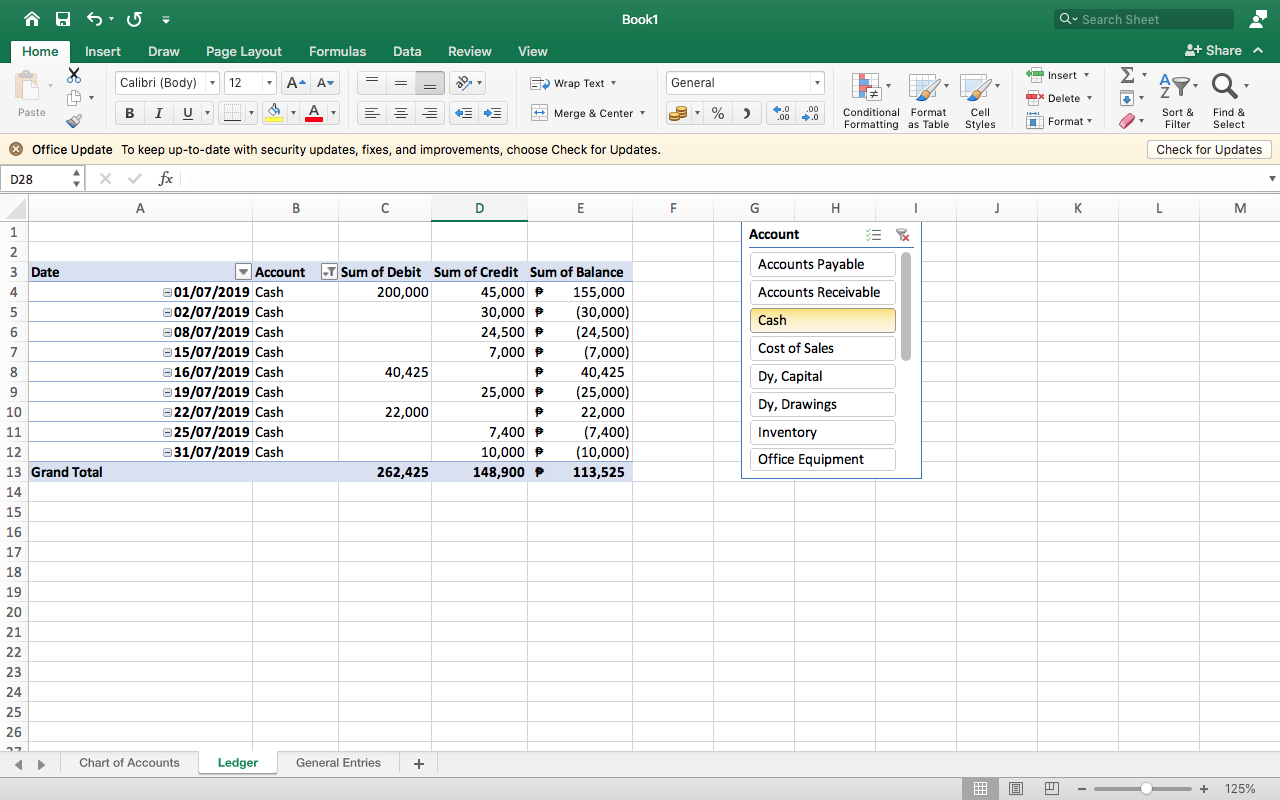Image resolution: width=1280 pixels, height=800 pixels.
Task: Open the Formulas ribbon tab
Action: pos(337,51)
